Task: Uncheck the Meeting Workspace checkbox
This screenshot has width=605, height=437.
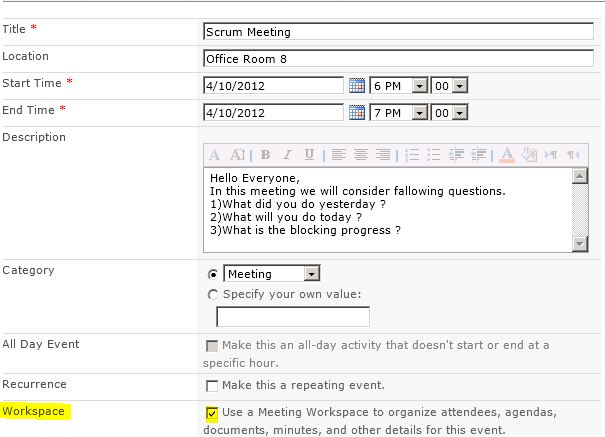Action: 211,413
